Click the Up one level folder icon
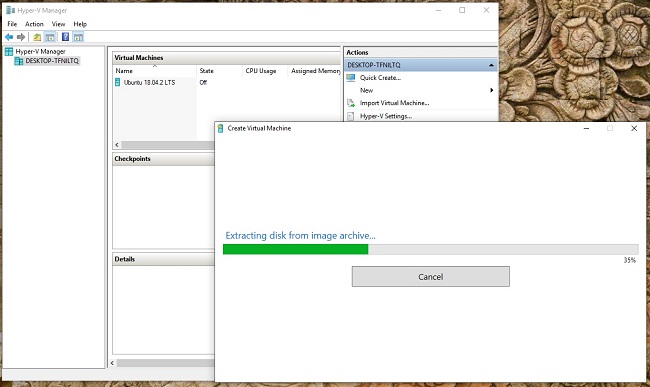This screenshot has width=650, height=387. [37, 37]
